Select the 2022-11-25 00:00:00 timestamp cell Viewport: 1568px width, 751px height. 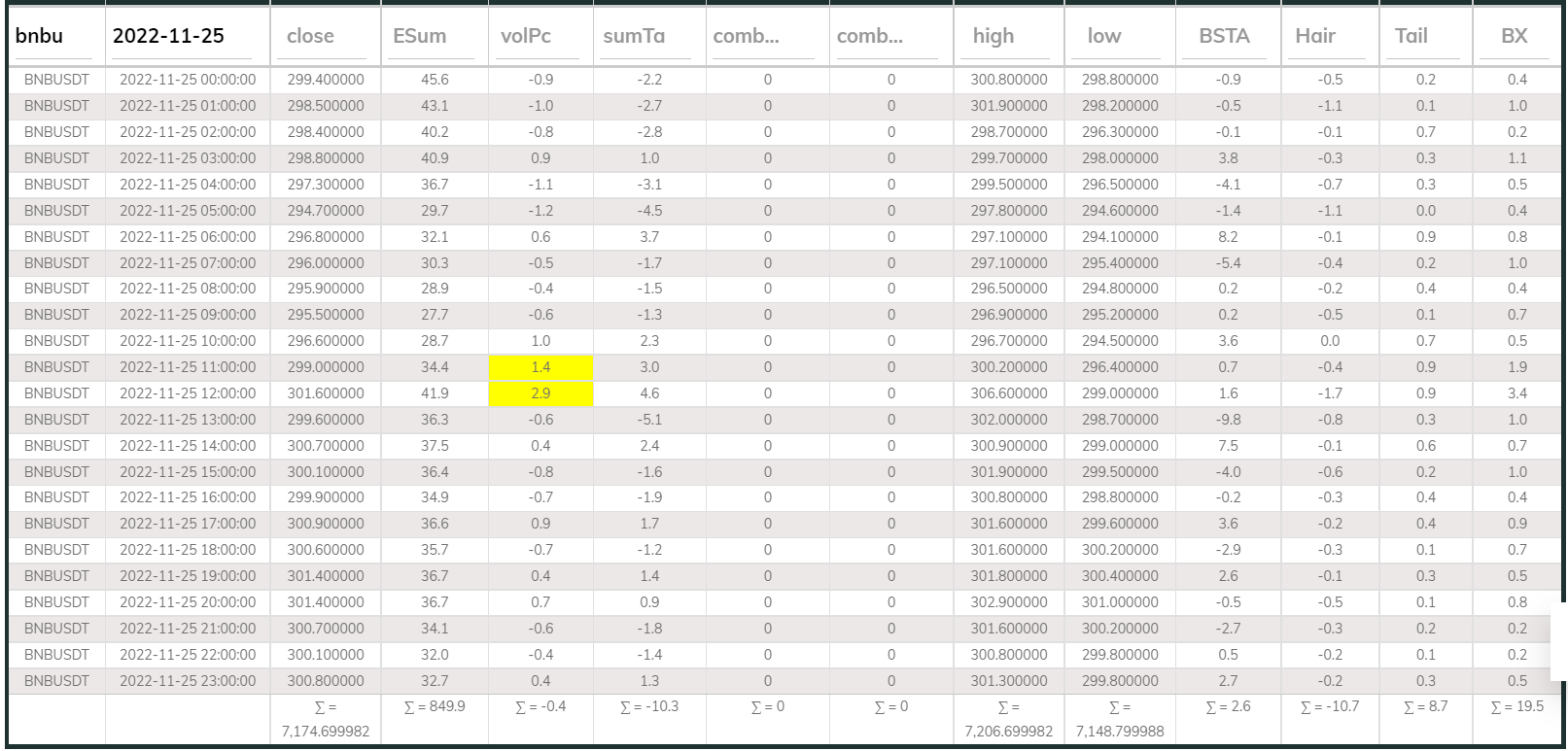[188, 80]
